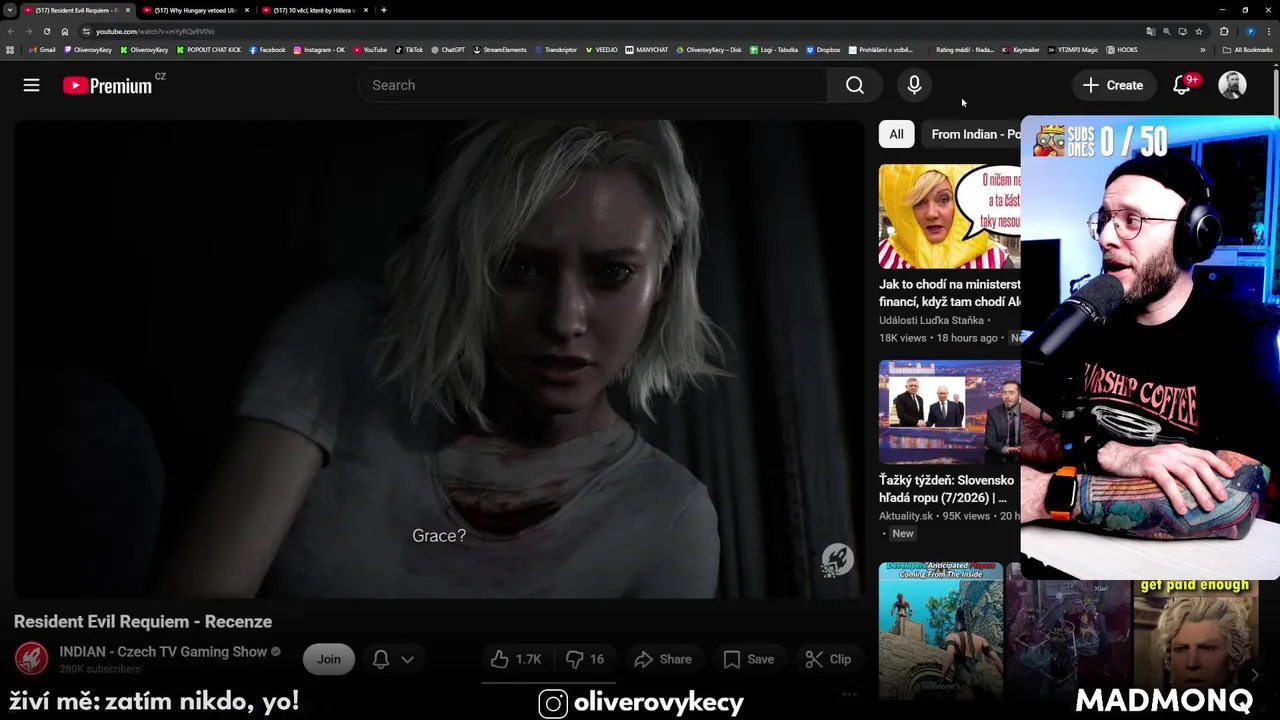Screen dimensions: 1280x720
Task: Go back in browser history
Action: (11, 31)
